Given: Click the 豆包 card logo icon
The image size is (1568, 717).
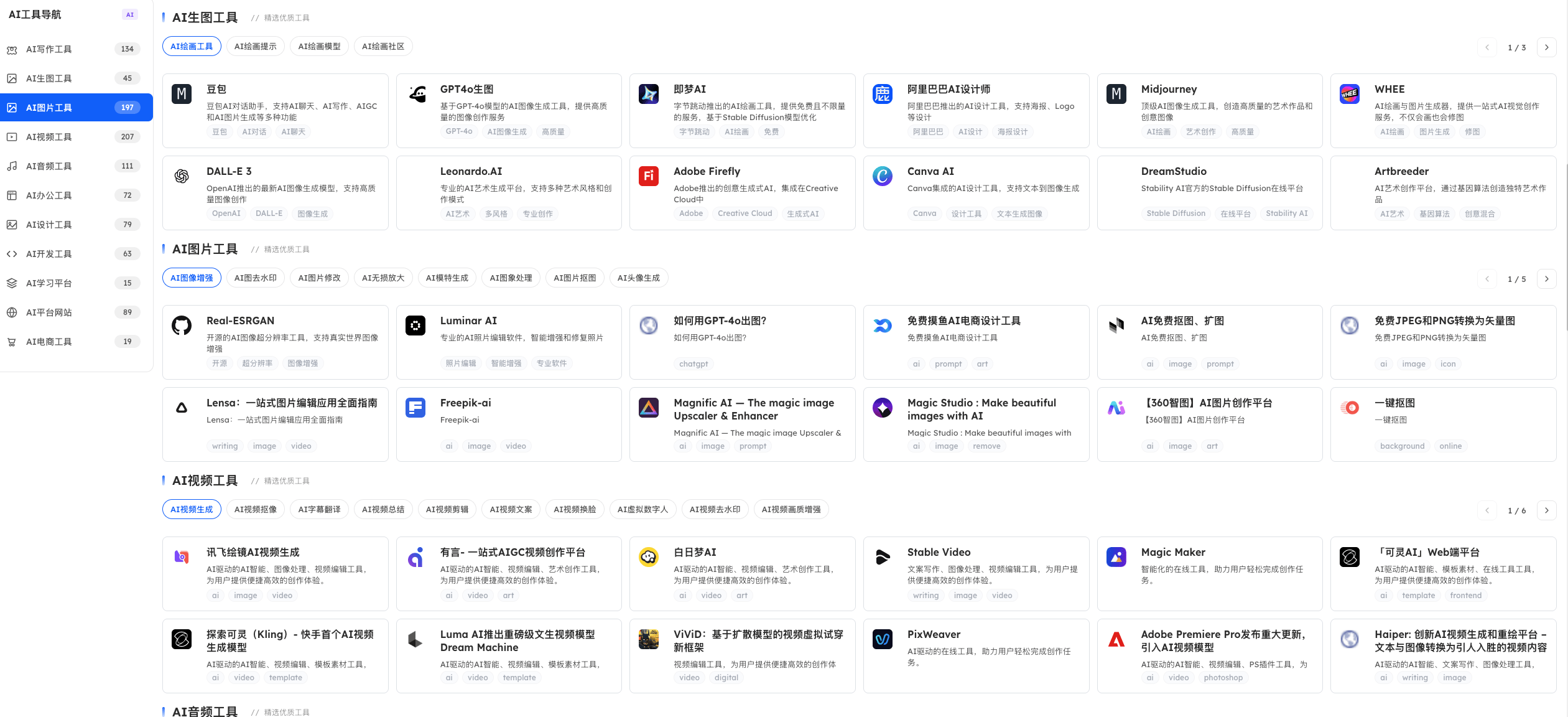Looking at the screenshot, I should point(182,94).
